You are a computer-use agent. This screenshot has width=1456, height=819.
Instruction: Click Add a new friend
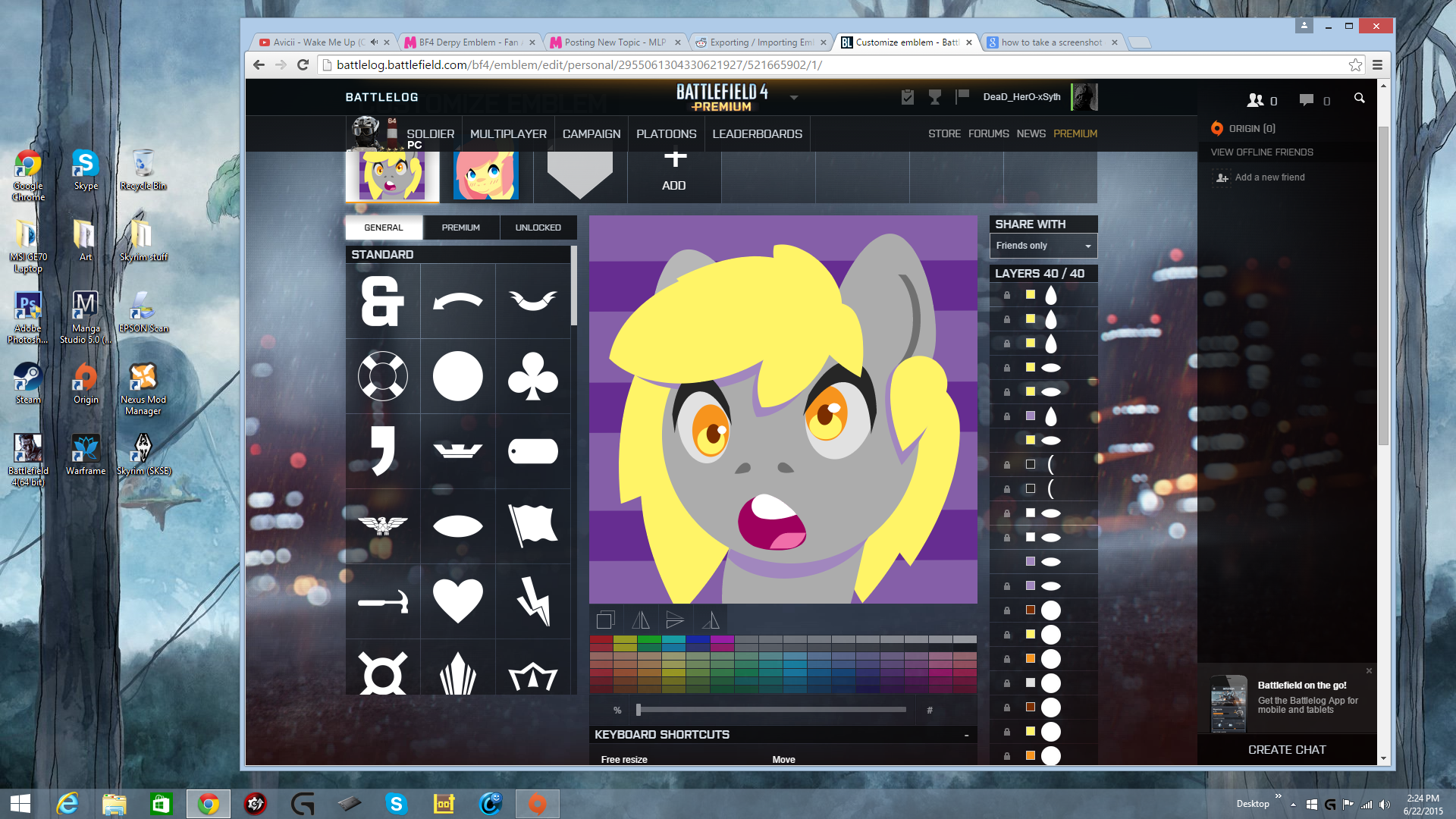(1269, 177)
